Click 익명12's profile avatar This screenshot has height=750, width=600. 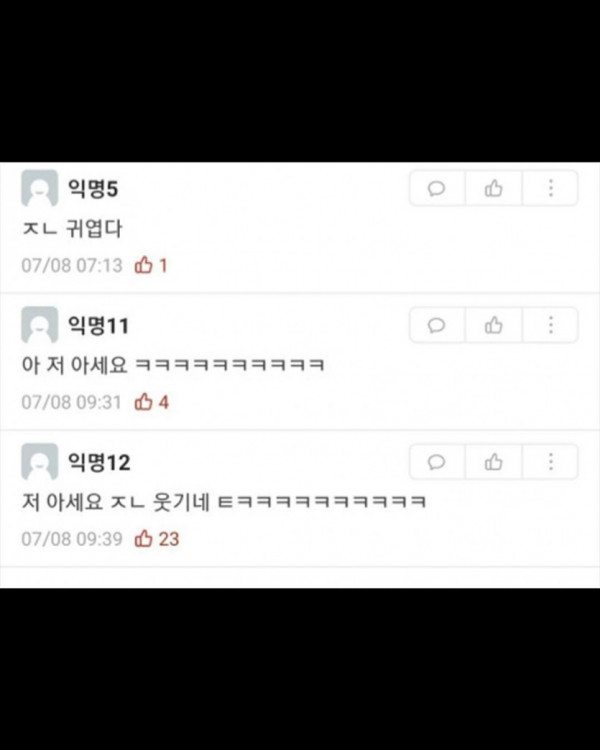(40, 462)
